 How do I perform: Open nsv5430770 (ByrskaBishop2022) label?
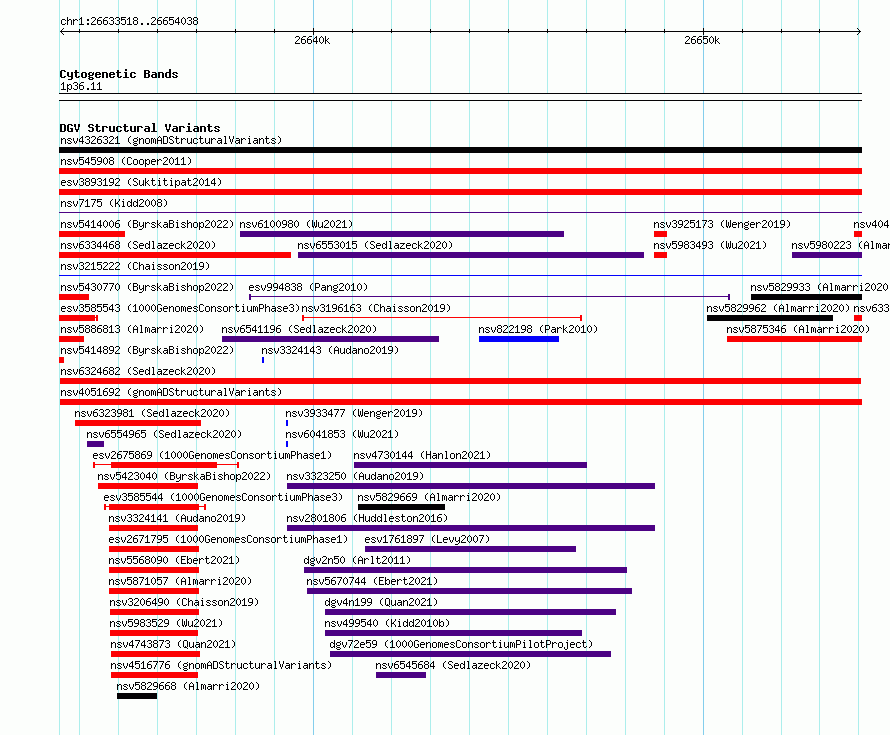coord(147,287)
